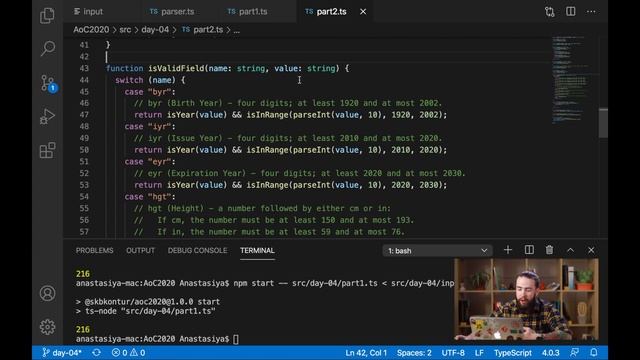
Task: Click day-04 in the breadcrumb
Action: pyautogui.click(x=155, y=29)
